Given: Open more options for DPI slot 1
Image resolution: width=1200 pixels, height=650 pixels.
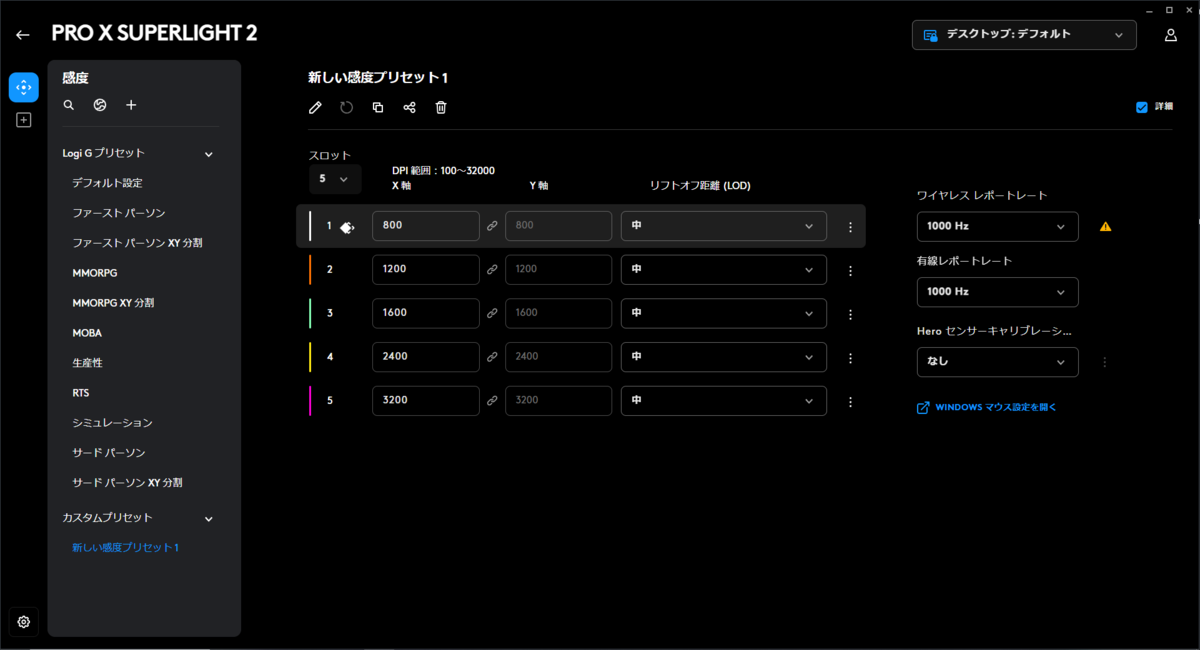Looking at the screenshot, I should pos(850,227).
